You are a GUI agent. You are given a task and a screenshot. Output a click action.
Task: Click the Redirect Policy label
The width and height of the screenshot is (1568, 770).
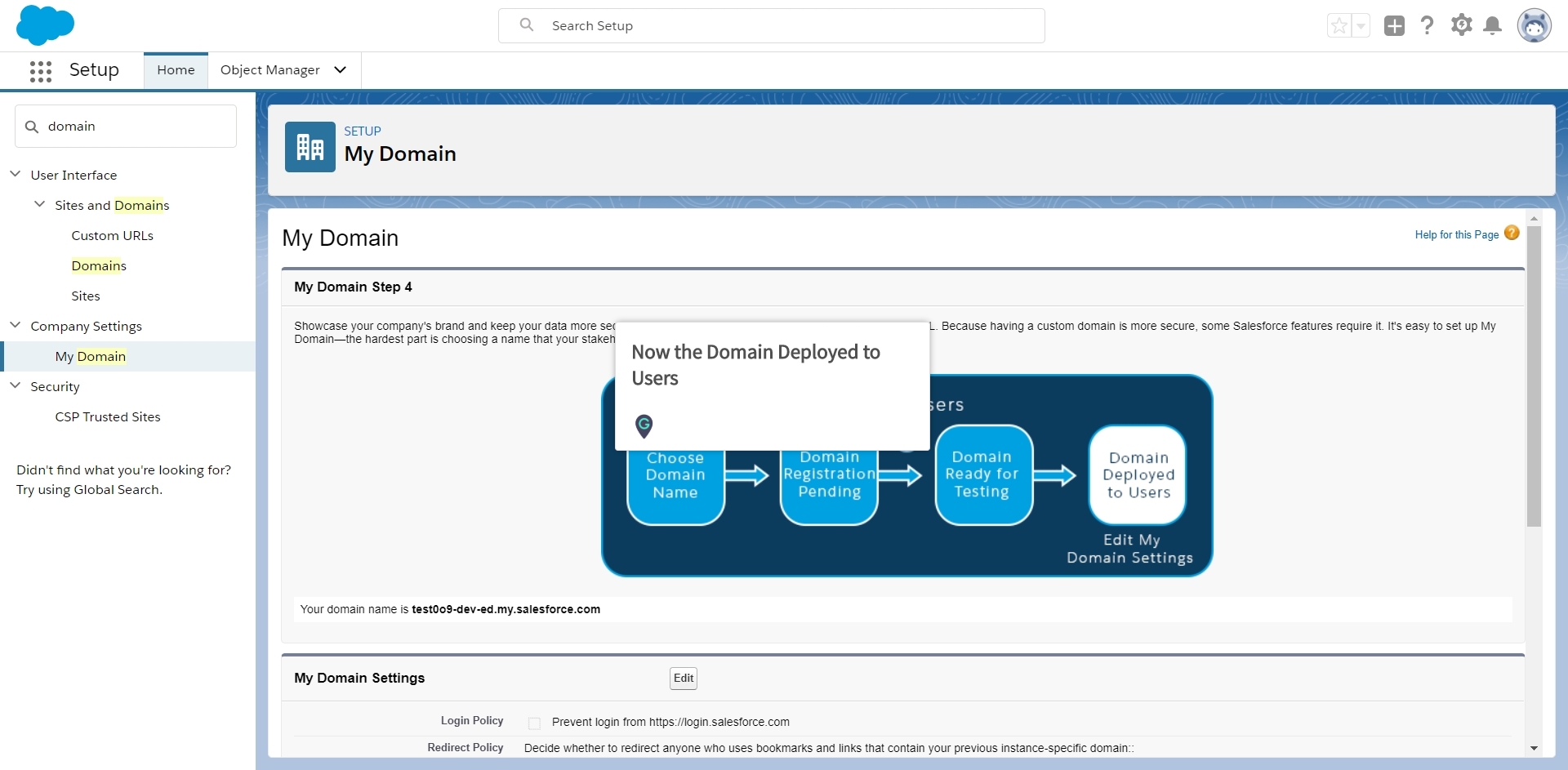[465, 748]
